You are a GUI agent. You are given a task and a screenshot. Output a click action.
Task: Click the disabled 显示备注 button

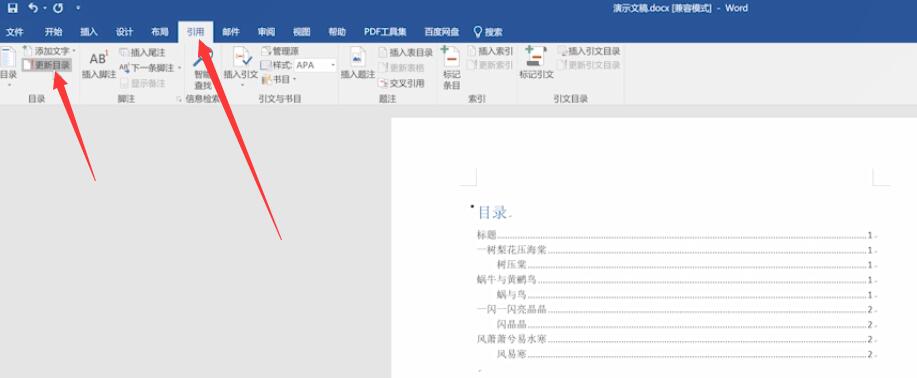click(x=143, y=83)
